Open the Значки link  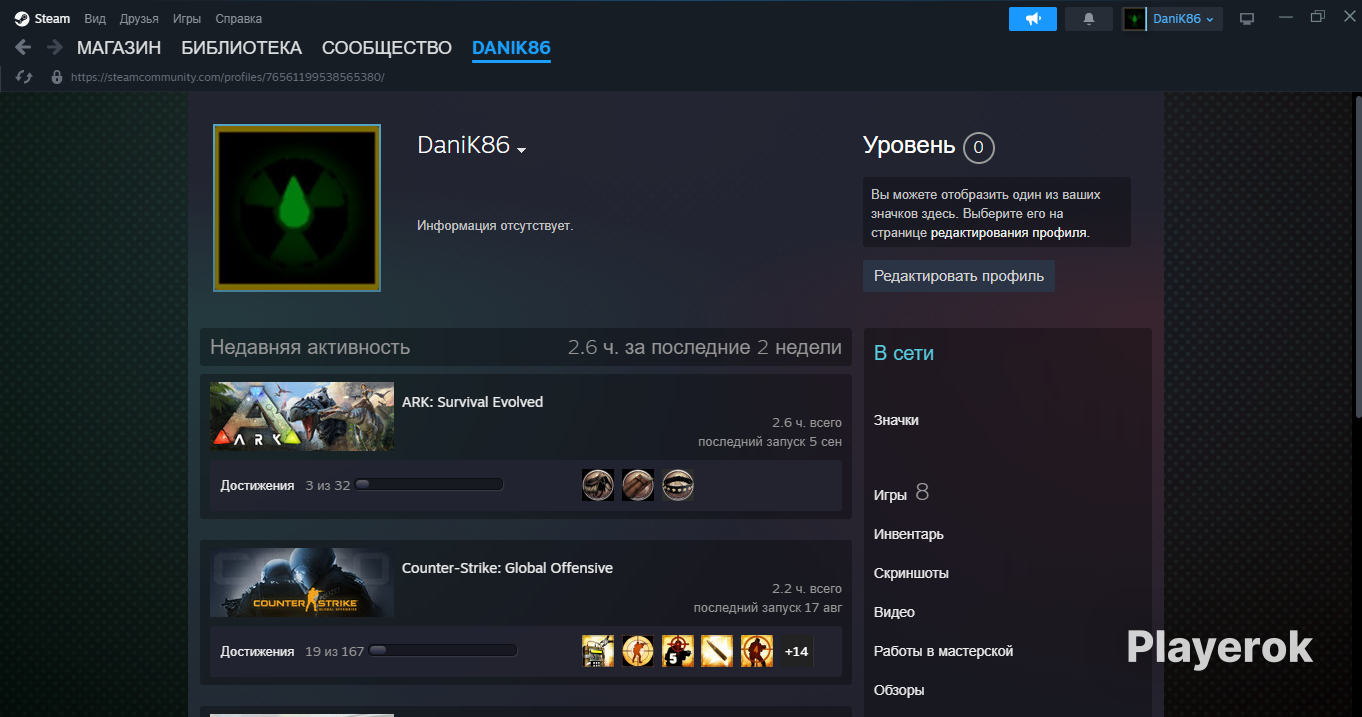tap(896, 420)
